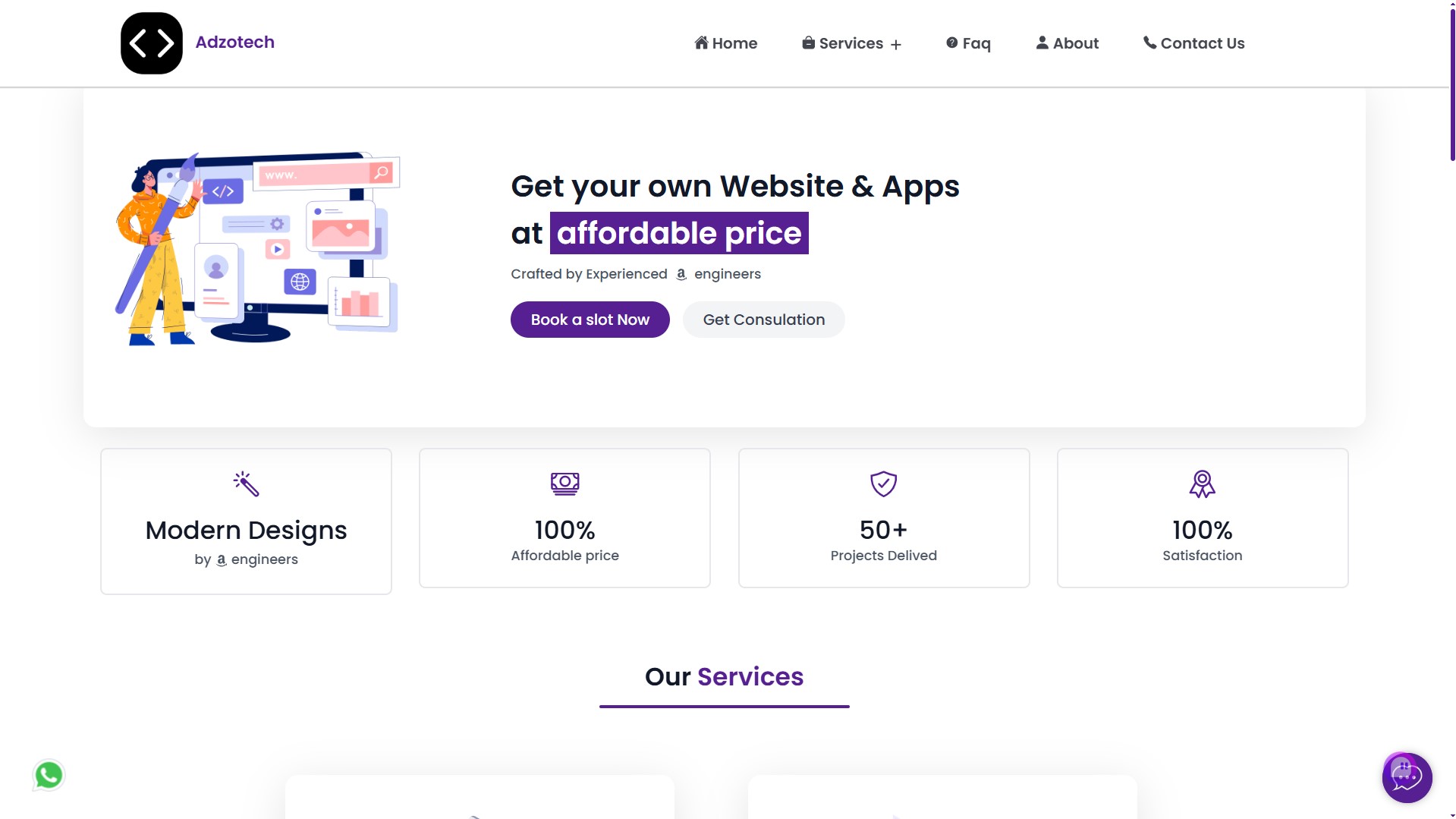The width and height of the screenshot is (1456, 819).
Task: Open Contact Us from navigation
Action: (x=1193, y=43)
